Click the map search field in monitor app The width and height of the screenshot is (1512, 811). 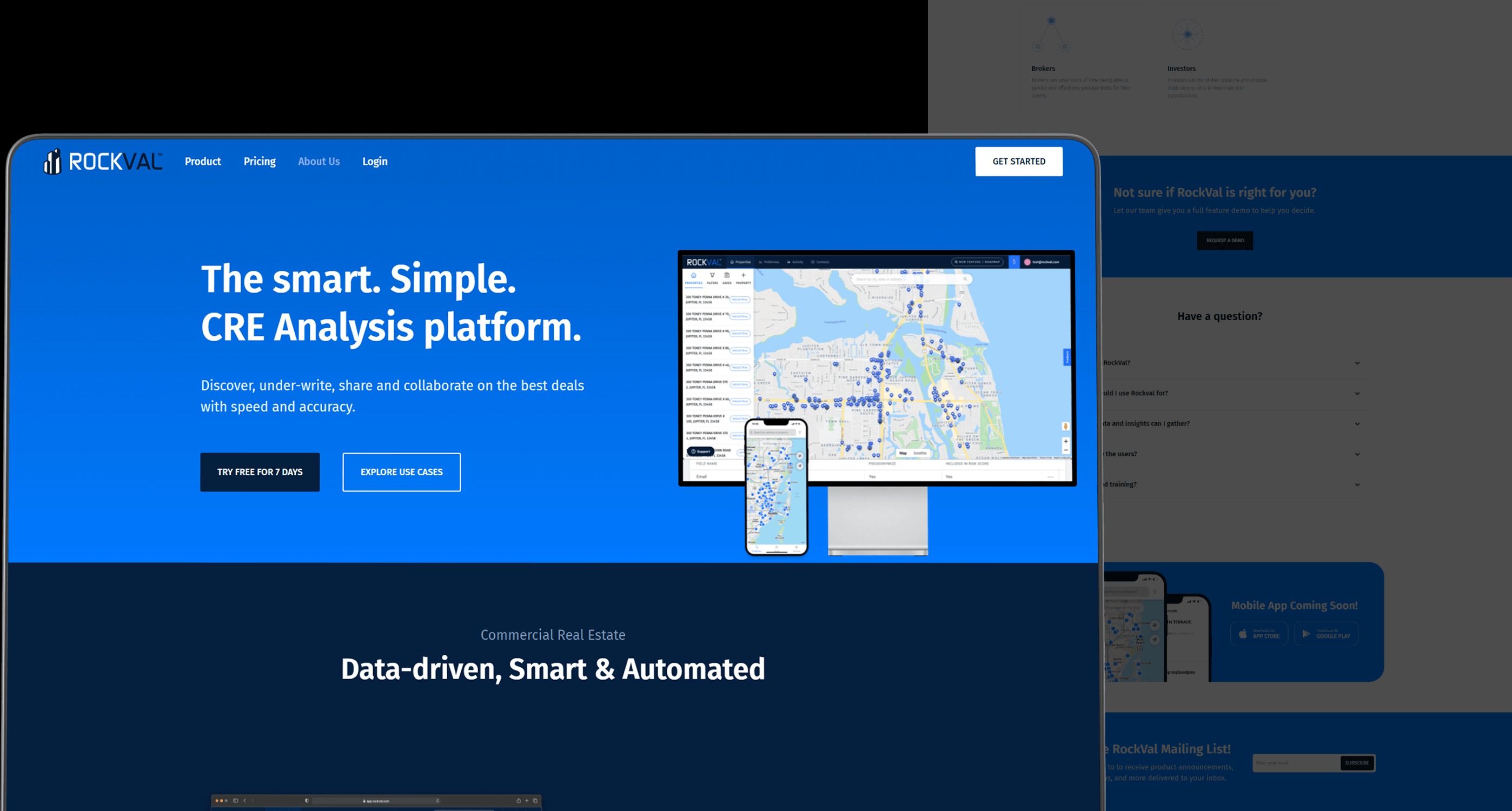coord(912,280)
